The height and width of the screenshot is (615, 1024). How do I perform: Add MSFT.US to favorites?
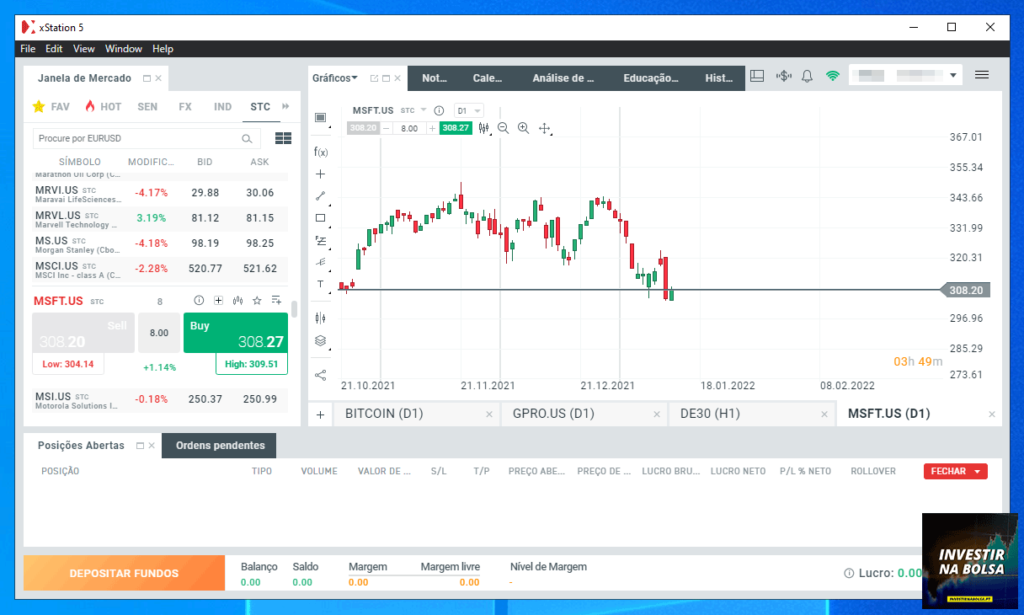click(x=257, y=300)
